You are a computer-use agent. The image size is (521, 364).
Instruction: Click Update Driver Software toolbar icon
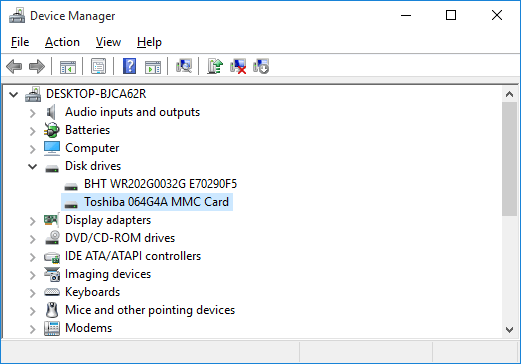point(215,66)
